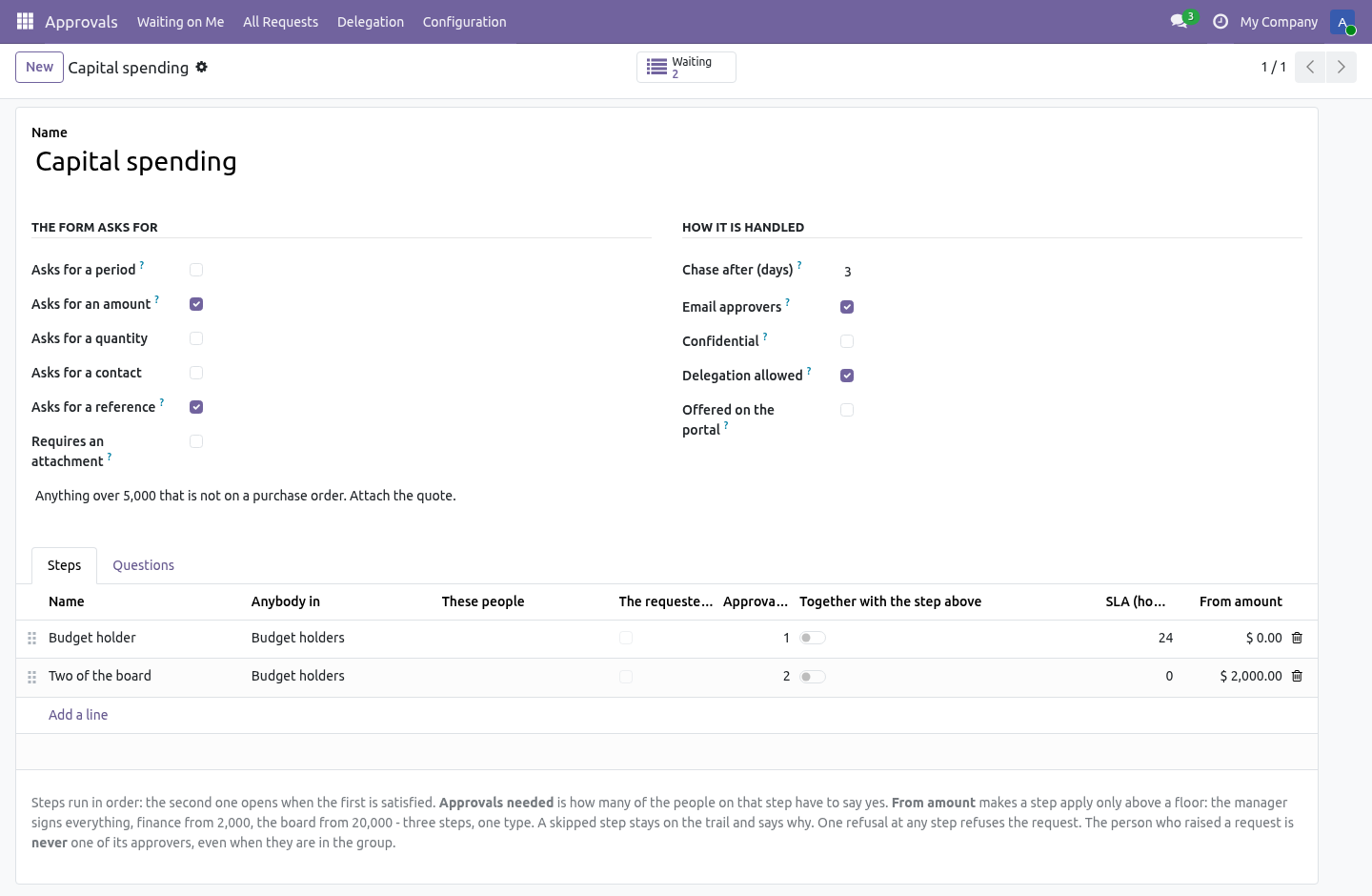Uncheck Asks for an amount

tap(196, 304)
